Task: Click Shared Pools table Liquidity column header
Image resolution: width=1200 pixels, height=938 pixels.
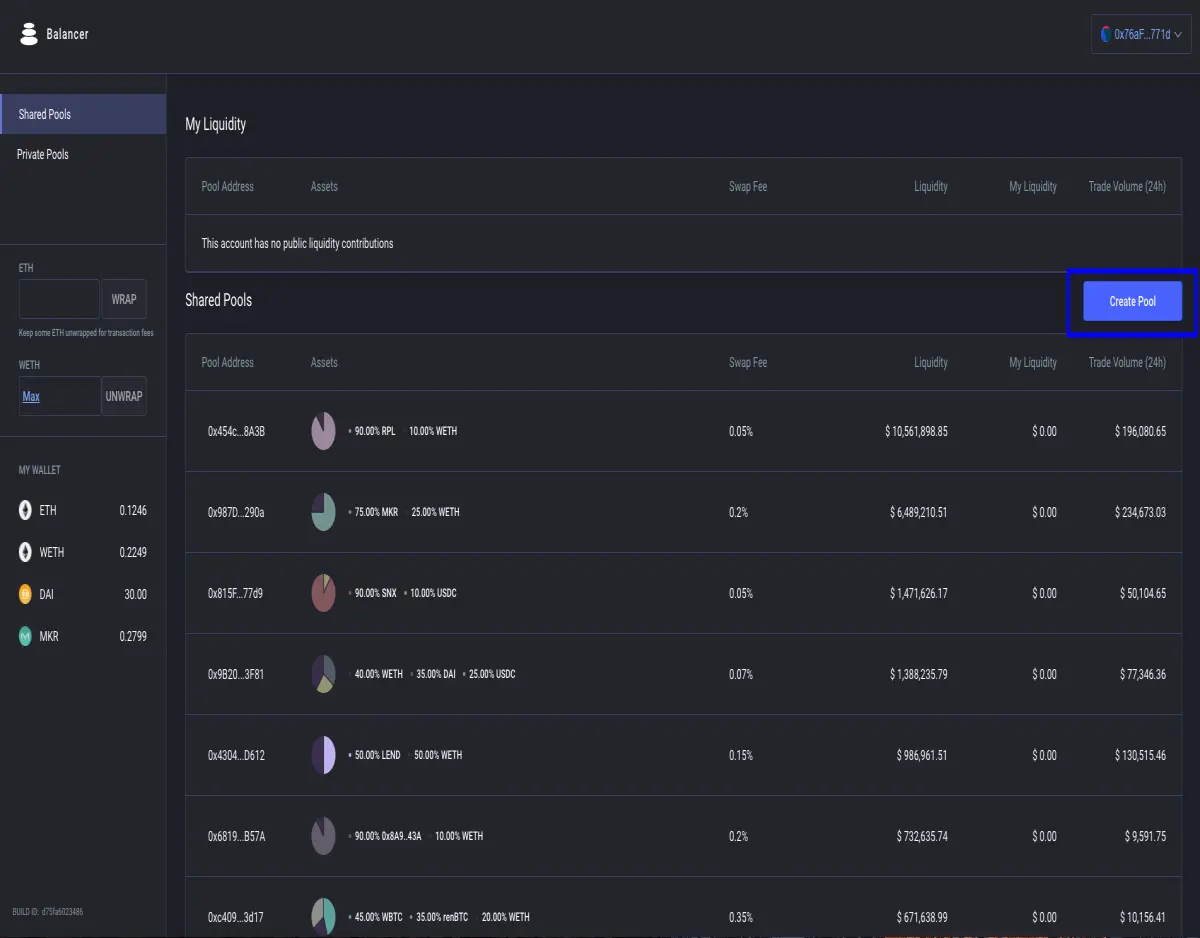Action: coord(931,362)
